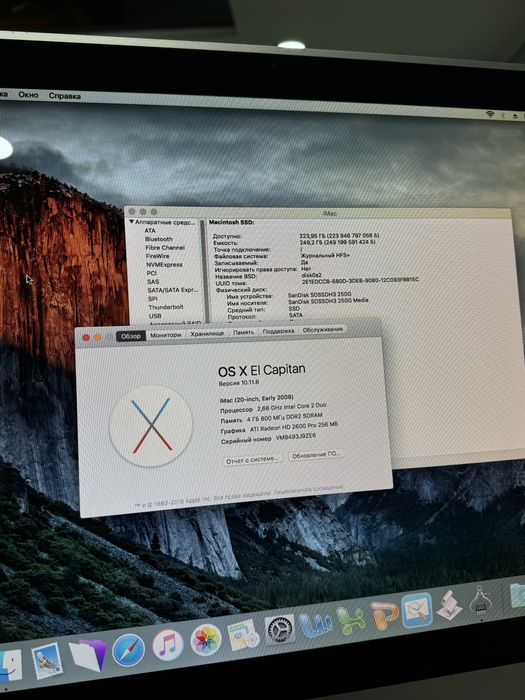
Task: Open the purple-tabbed folder app in dock
Action: (88, 654)
